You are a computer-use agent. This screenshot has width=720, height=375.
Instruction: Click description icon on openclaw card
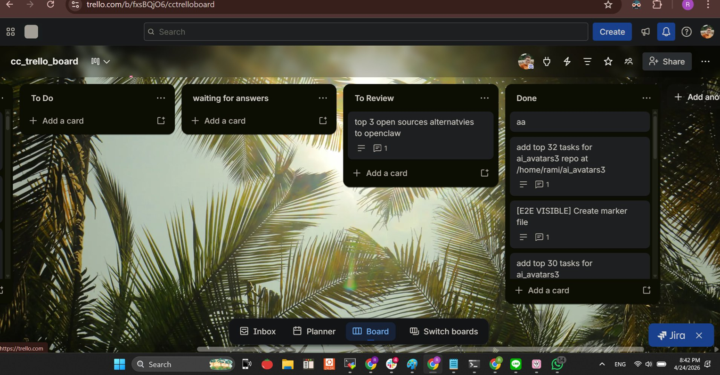[361, 148]
